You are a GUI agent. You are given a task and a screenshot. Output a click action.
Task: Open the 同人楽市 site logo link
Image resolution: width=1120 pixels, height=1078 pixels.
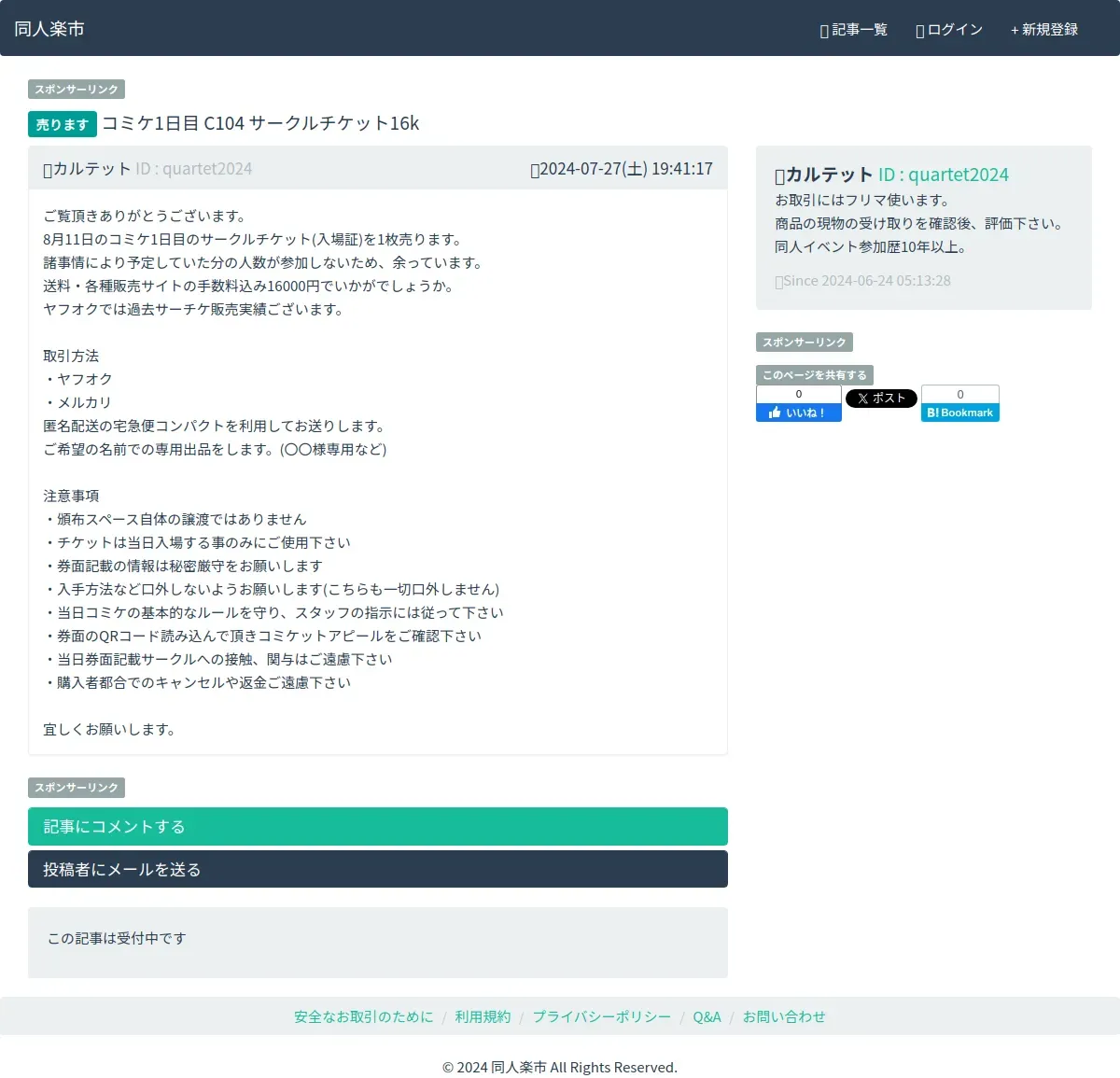pos(49,29)
